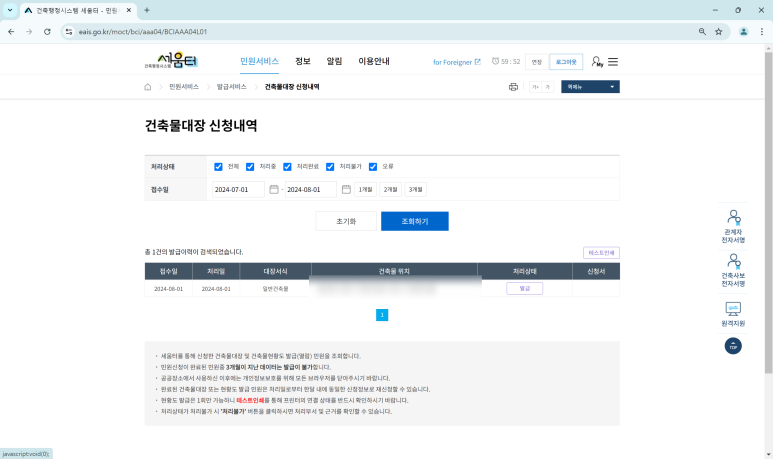773x459 pixels.
Task: Close the 세움터 browser tab
Action: (x=129, y=10)
